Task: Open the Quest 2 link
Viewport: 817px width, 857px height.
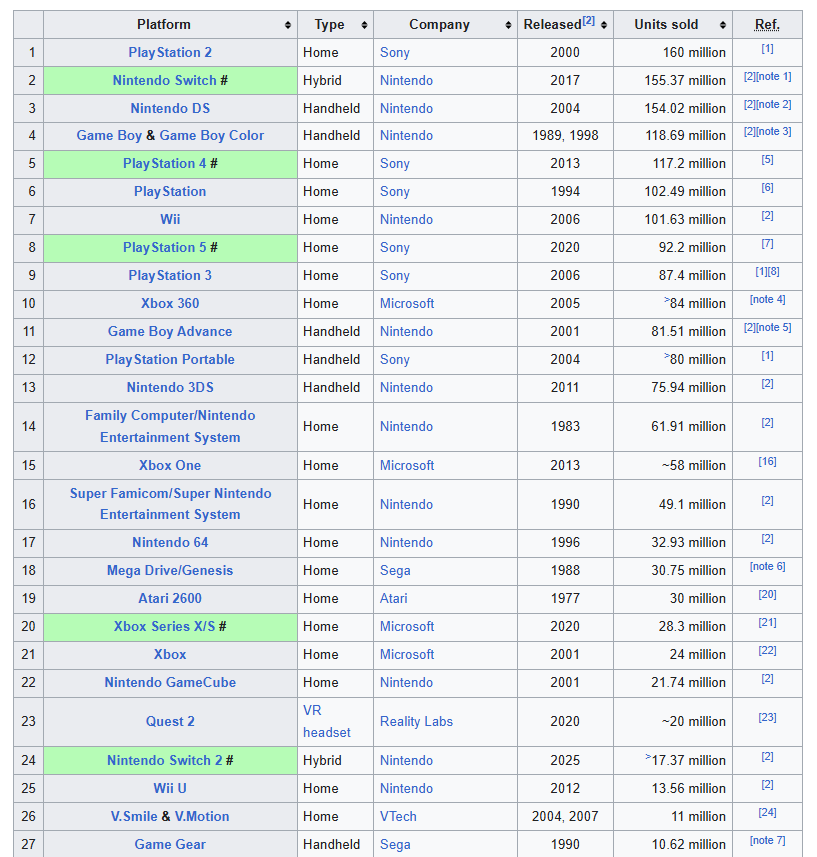Action: pyautogui.click(x=170, y=721)
